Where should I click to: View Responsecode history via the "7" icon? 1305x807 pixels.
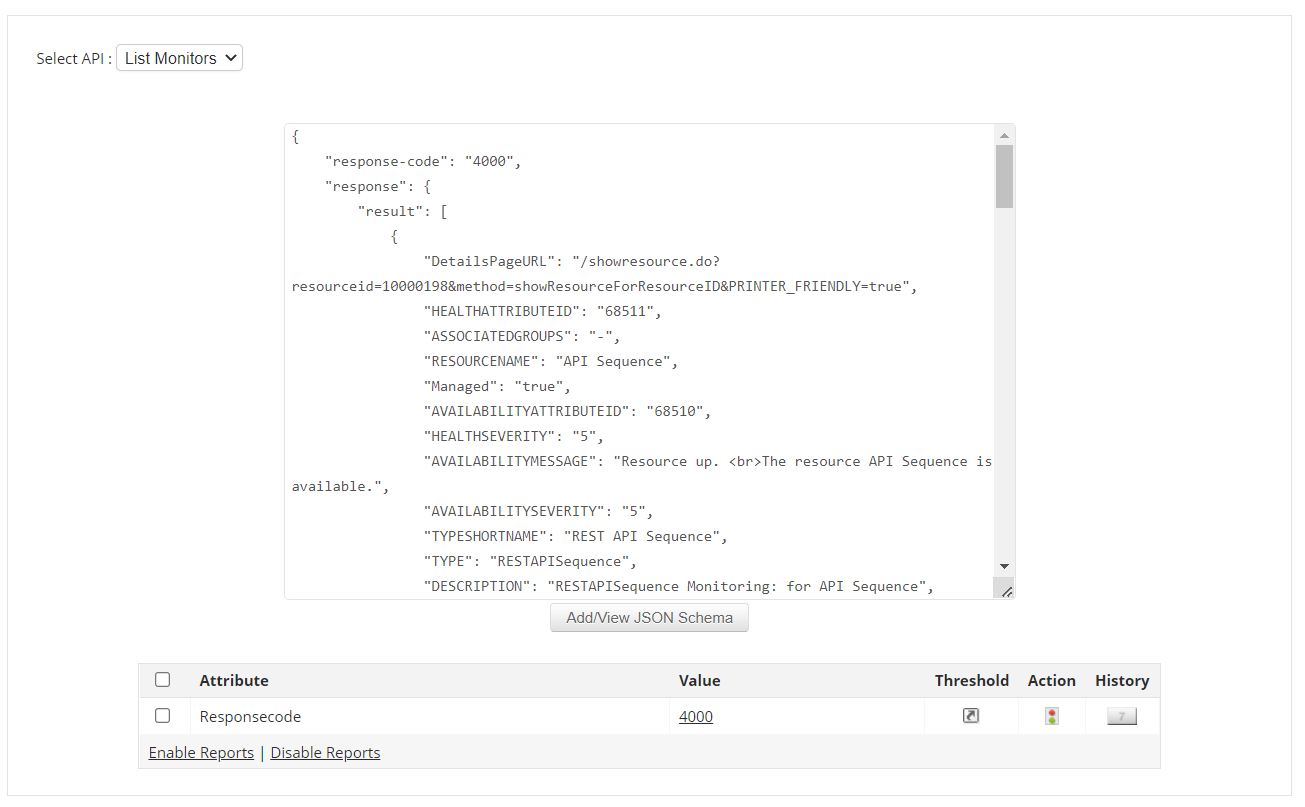(x=1120, y=716)
